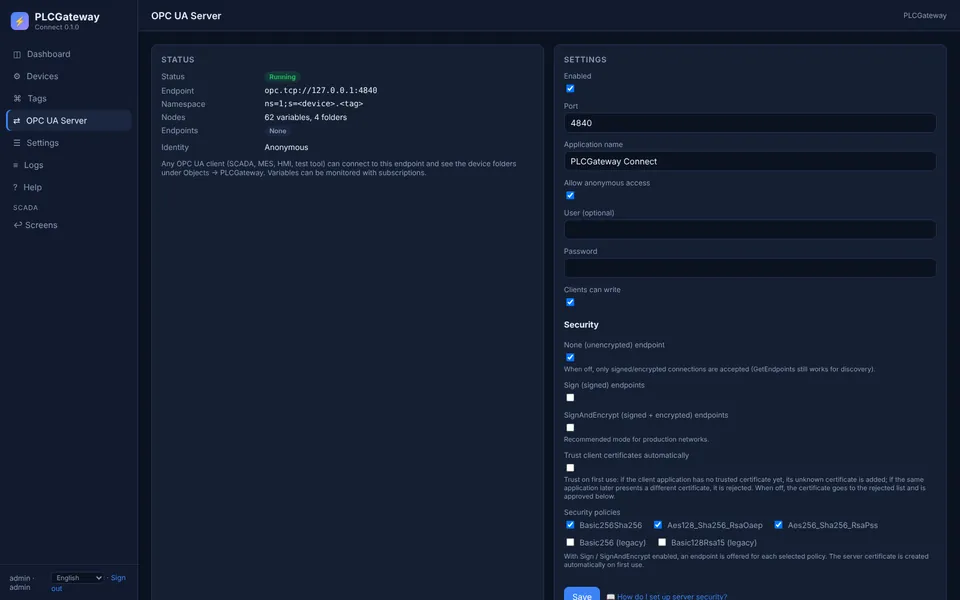This screenshot has height=600, width=960.
Task: Click the Password input field
Action: 749,268
